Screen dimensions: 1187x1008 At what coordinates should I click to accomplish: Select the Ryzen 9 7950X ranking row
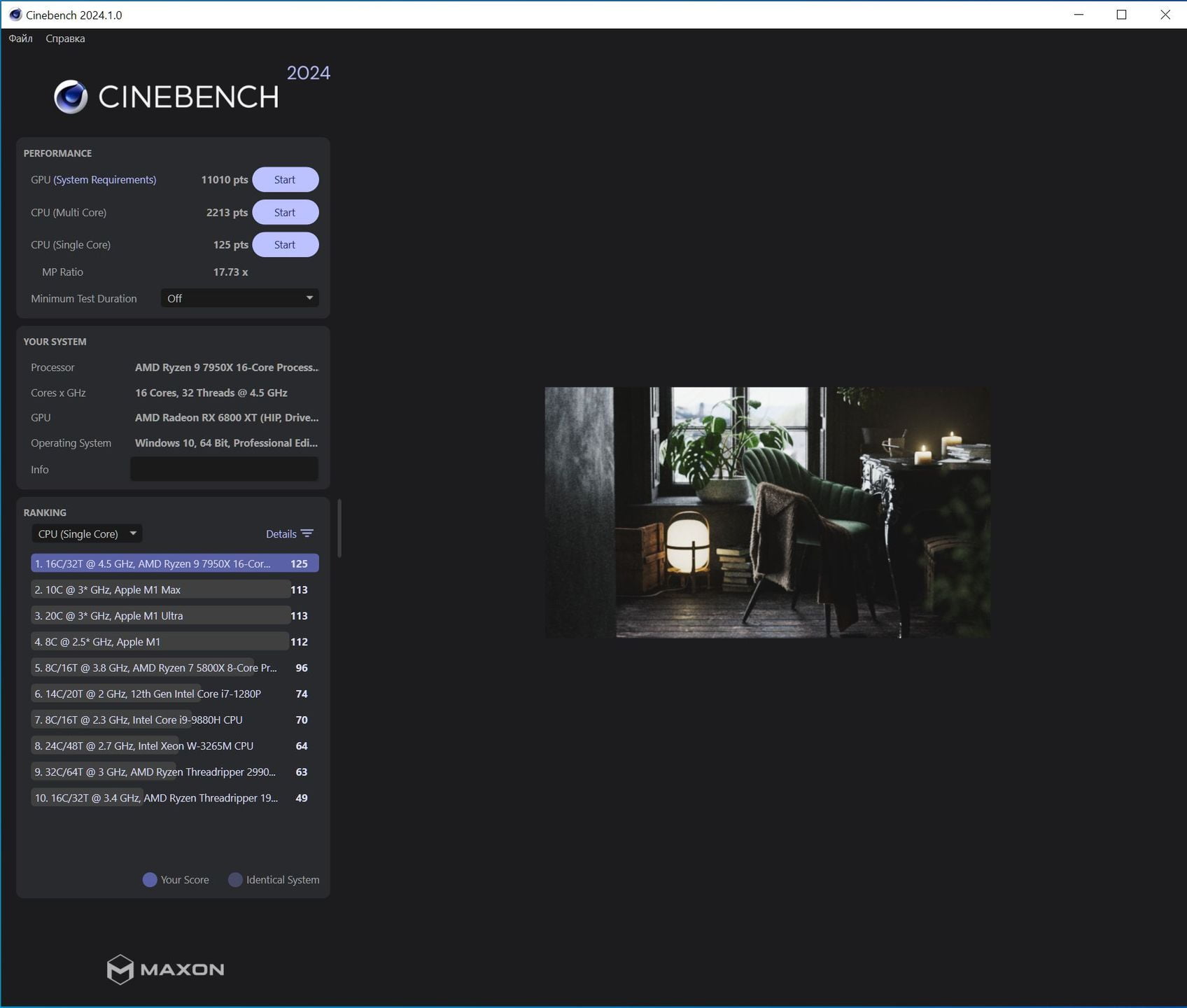tap(175, 563)
